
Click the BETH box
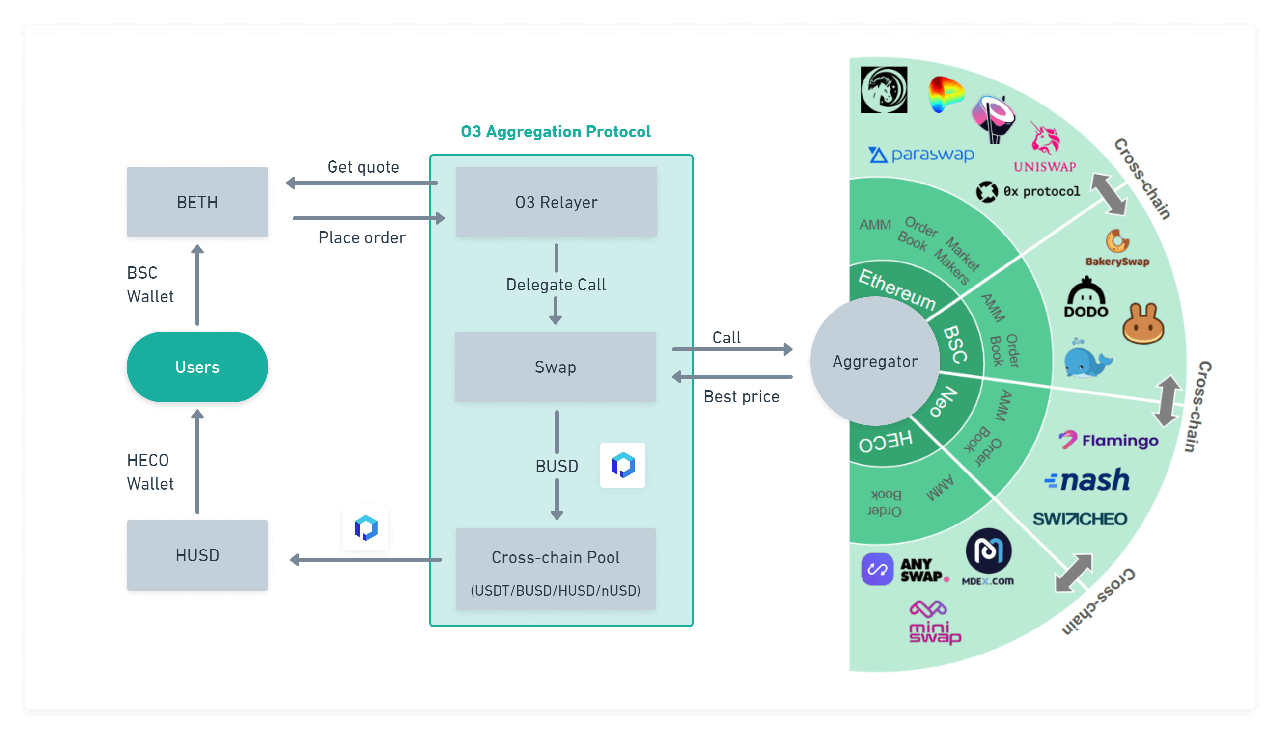(x=197, y=202)
